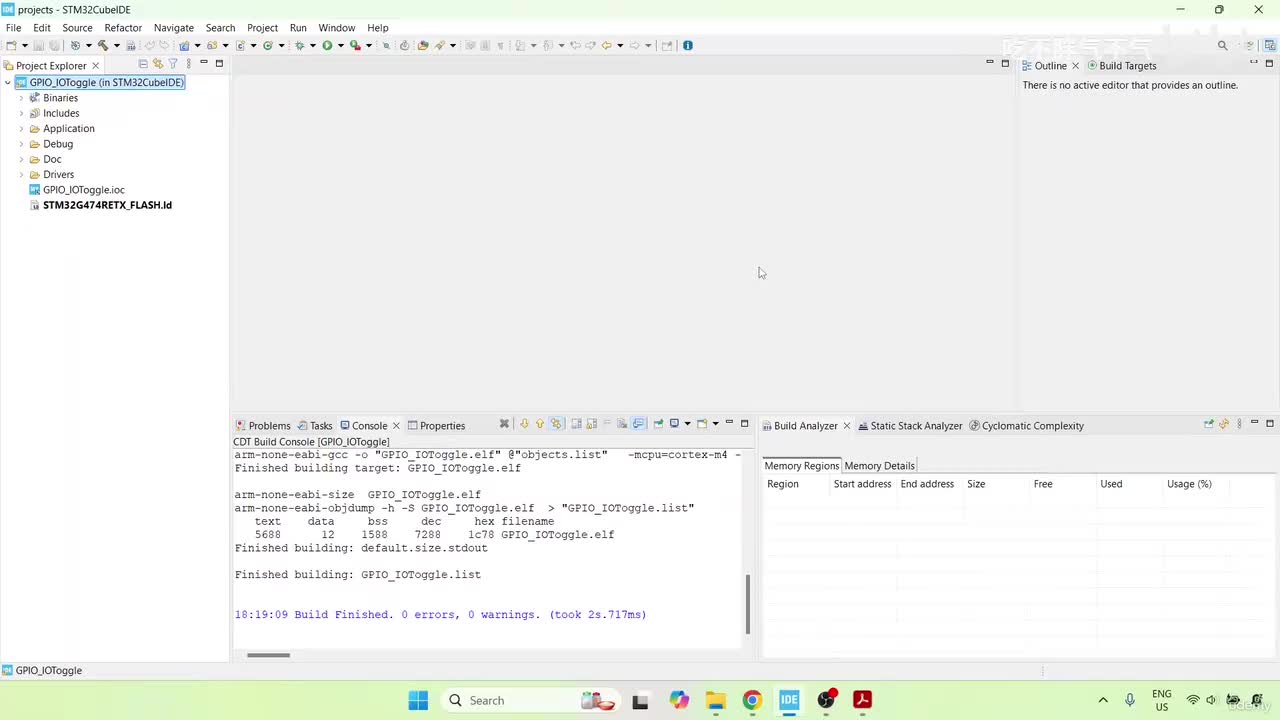Viewport: 1280px width, 720px height.
Task: Open the Refactor menu
Action: coord(123,28)
